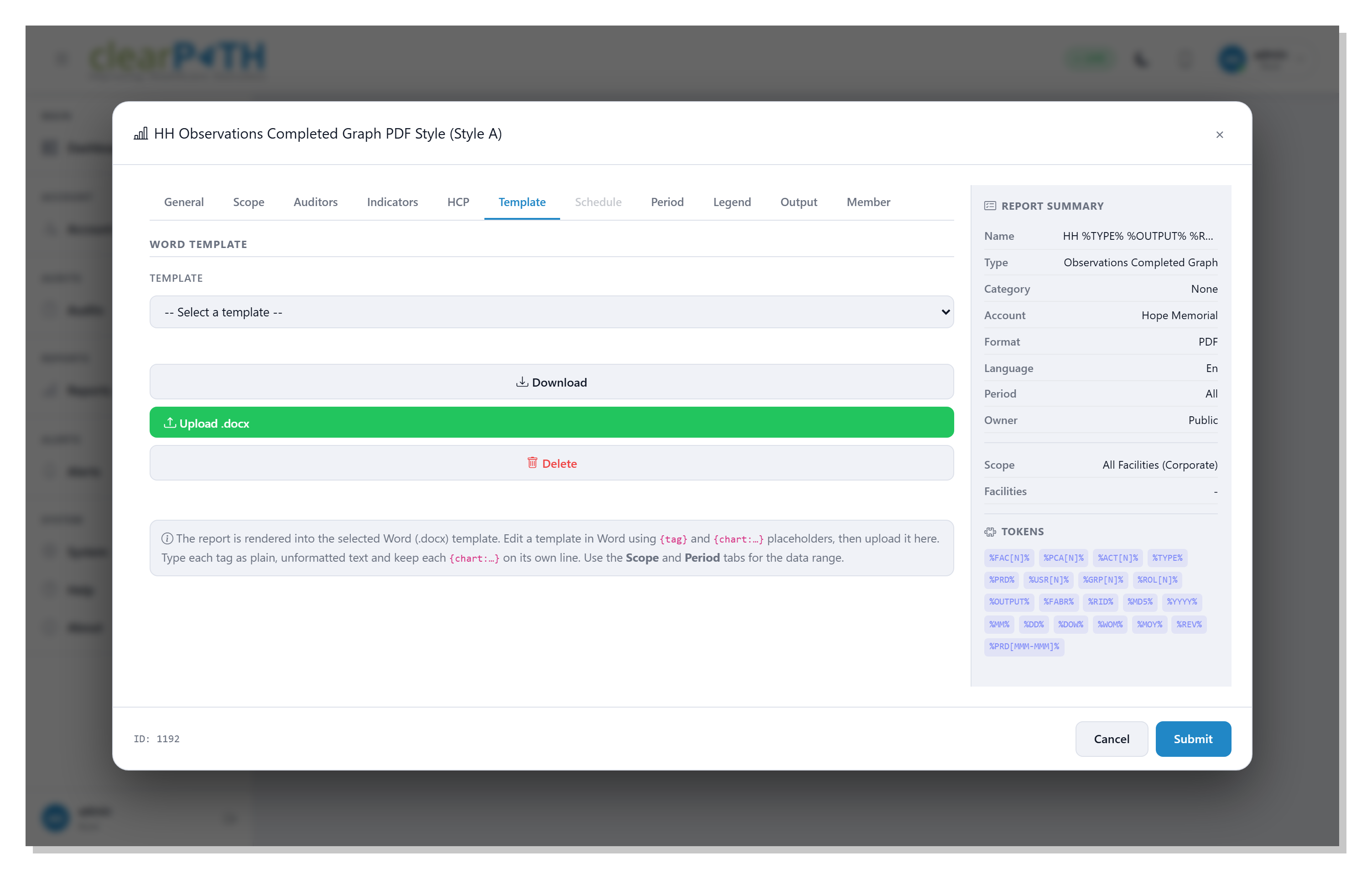Select the %OUTPUT% token
This screenshot has height=879, width=1372.
click(x=1009, y=602)
